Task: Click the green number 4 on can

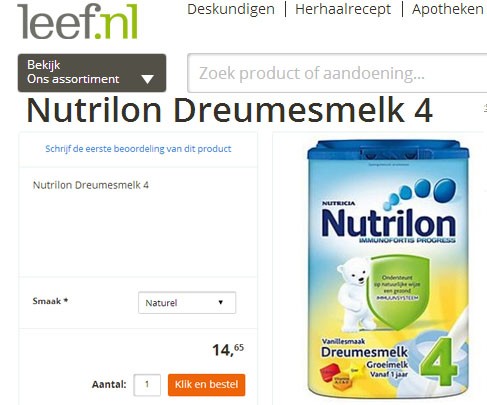Action: pos(439,361)
